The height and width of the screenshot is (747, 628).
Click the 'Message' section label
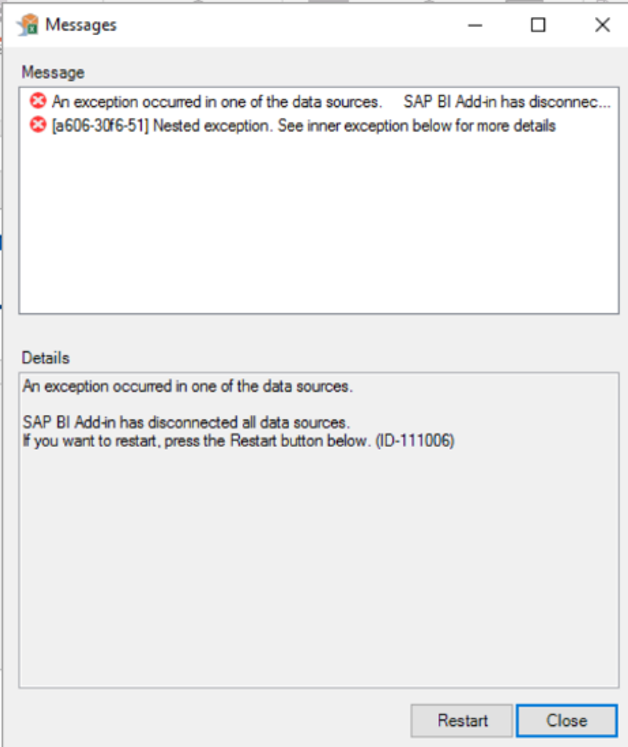coord(53,72)
